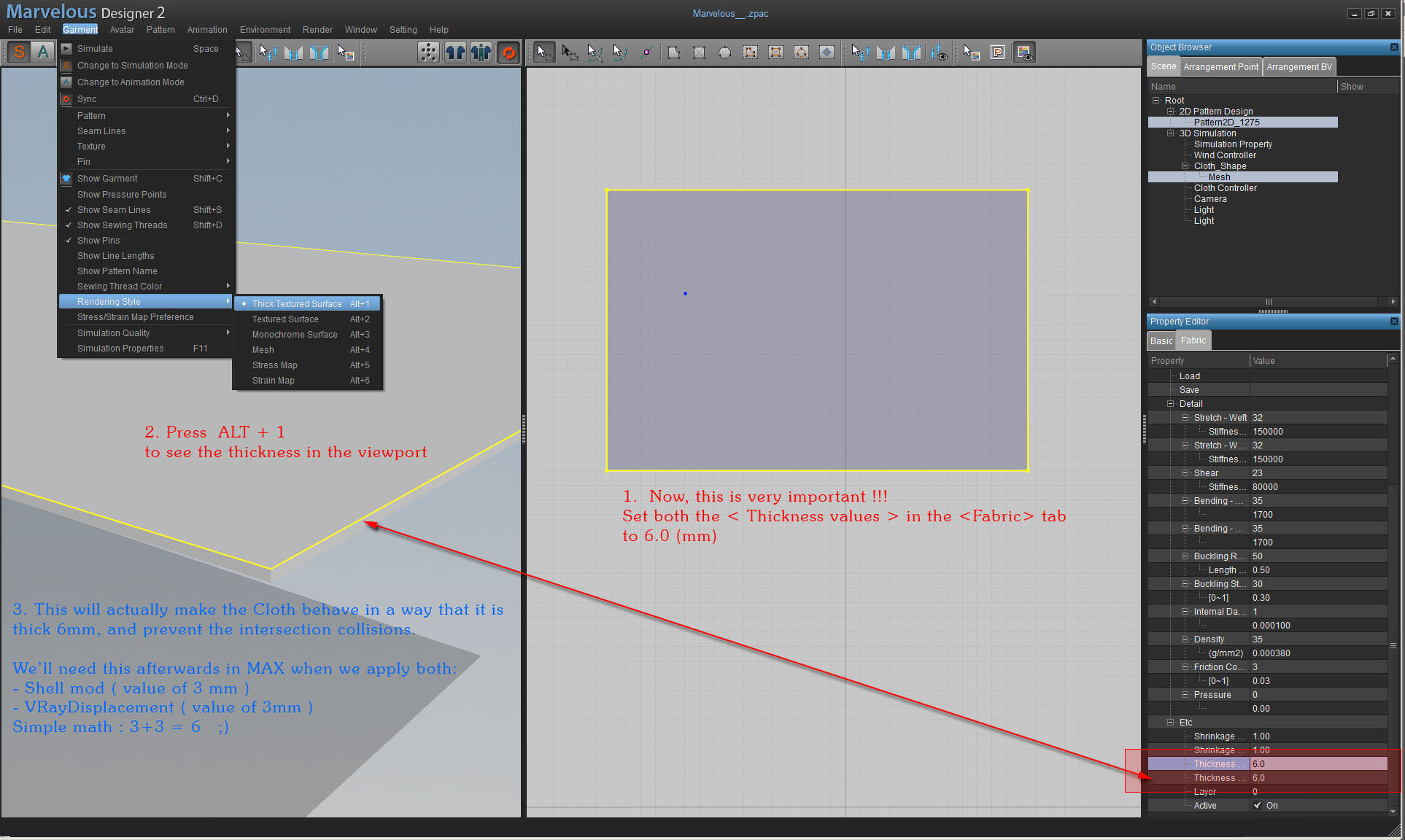Screen dimensions: 1405x840
Task: Select the Create Rectangle pattern tool
Action: tap(700, 52)
